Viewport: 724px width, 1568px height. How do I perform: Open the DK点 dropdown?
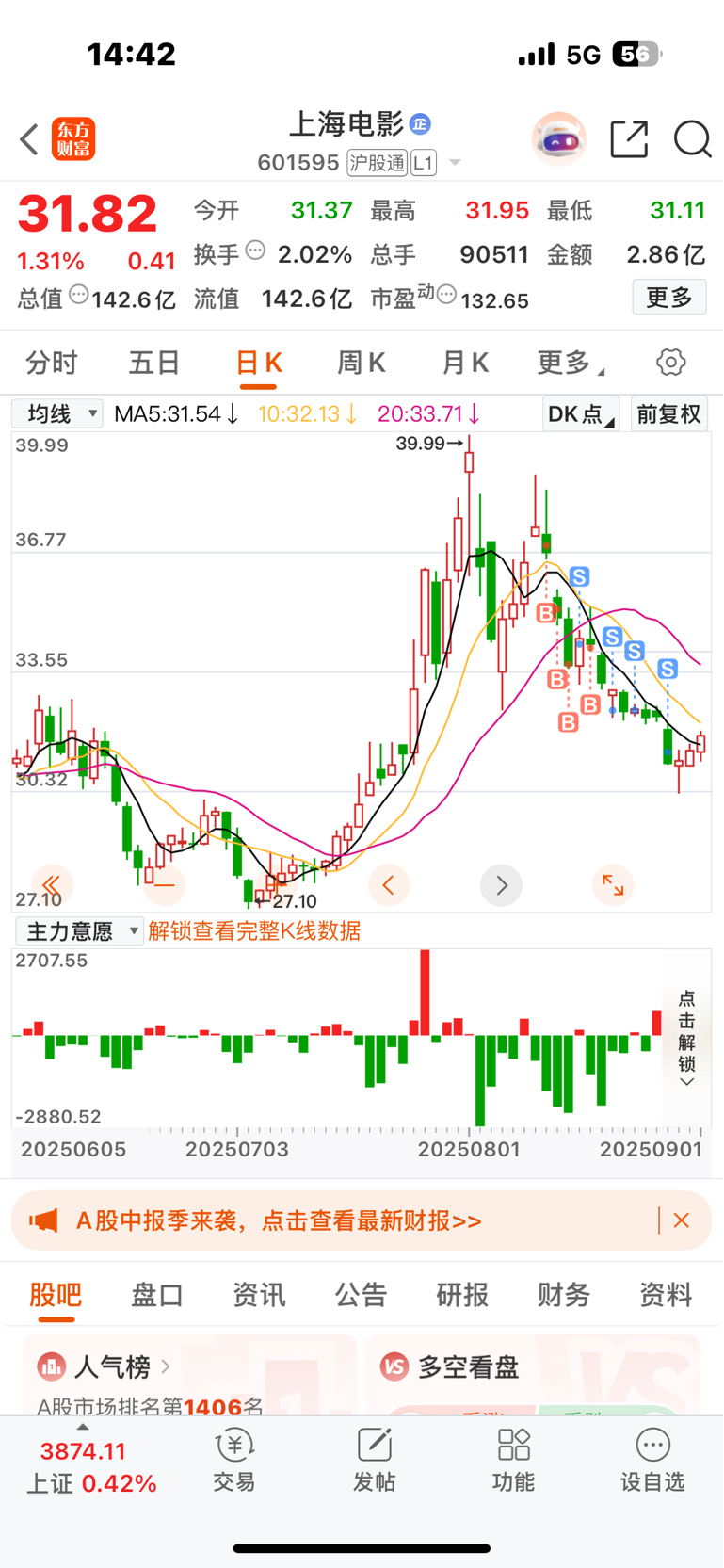[580, 413]
